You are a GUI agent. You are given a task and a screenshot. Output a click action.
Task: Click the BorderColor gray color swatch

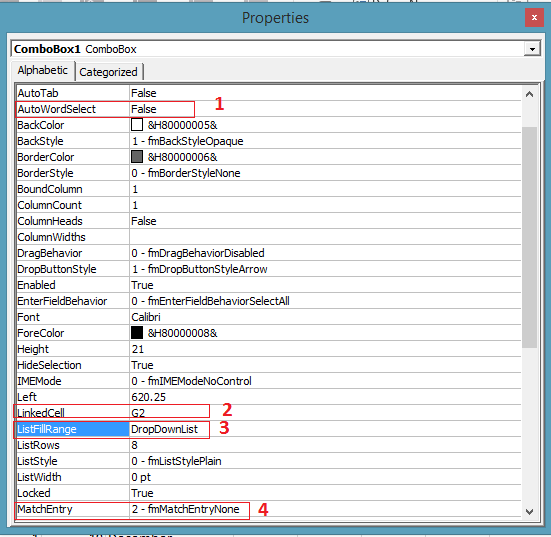137,157
